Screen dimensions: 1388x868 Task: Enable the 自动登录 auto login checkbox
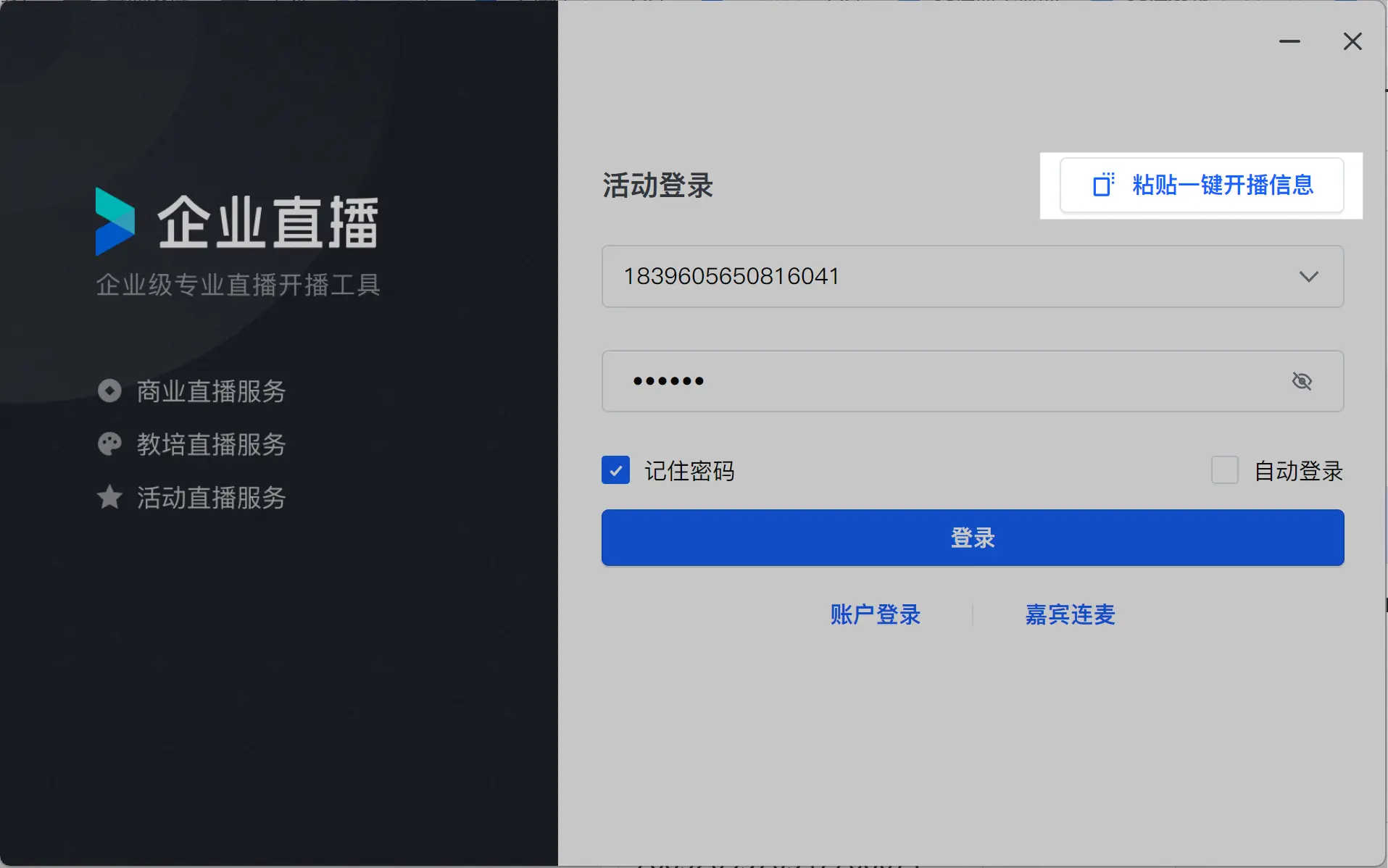1225,470
